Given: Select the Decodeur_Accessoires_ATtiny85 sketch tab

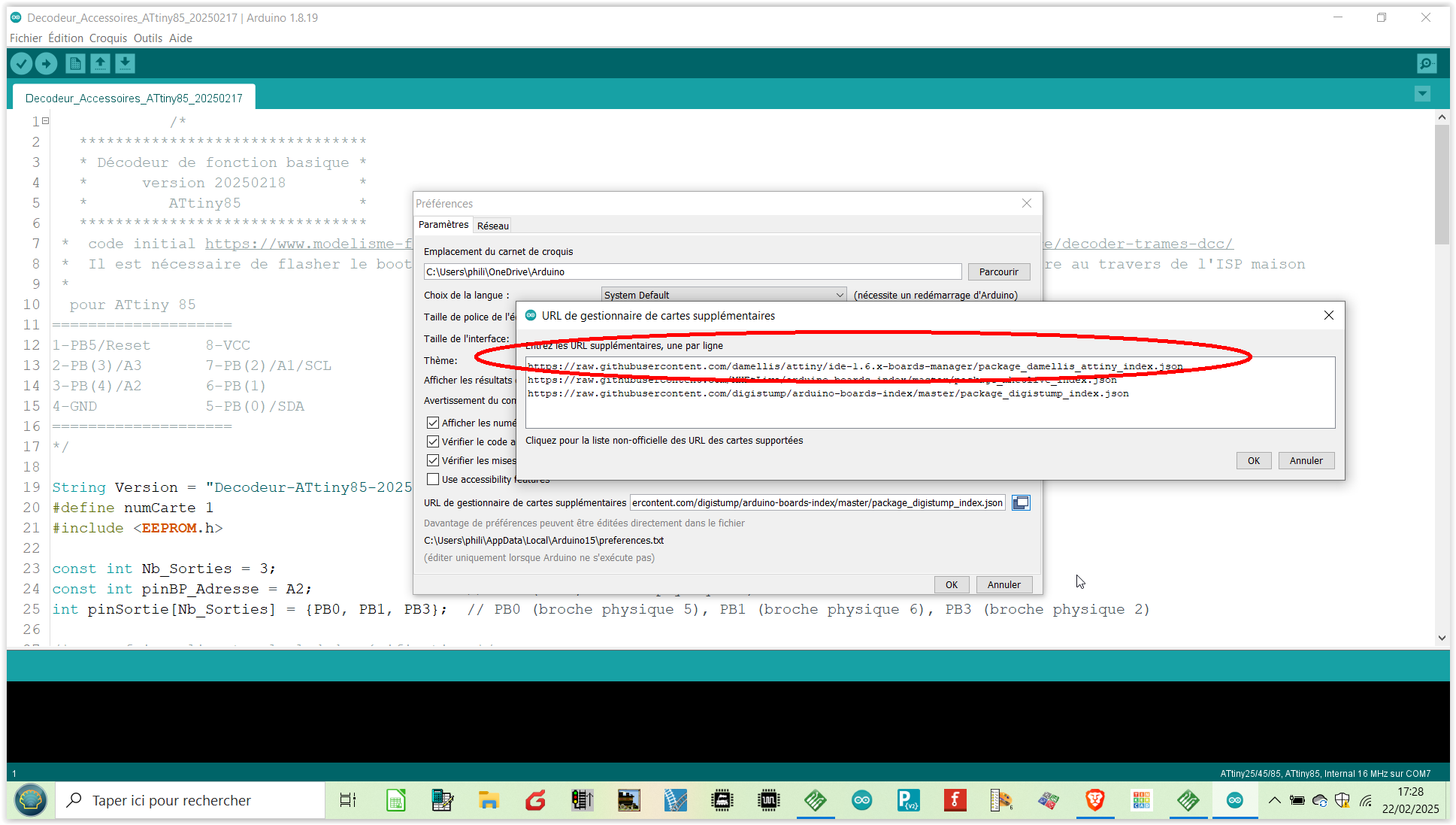Looking at the screenshot, I should pyautogui.click(x=134, y=98).
